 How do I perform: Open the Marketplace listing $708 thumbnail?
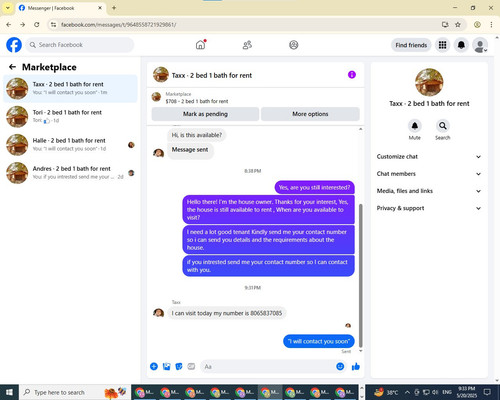pyautogui.click(x=156, y=97)
